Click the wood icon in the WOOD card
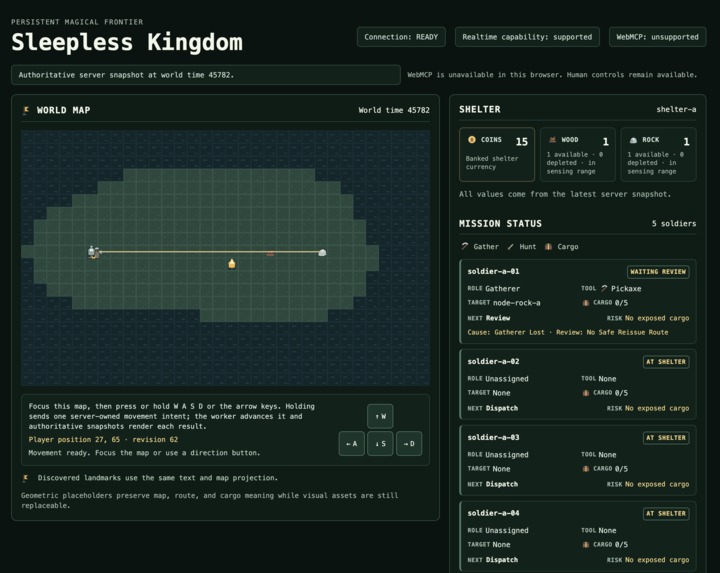This screenshot has width=720, height=573. [x=552, y=140]
